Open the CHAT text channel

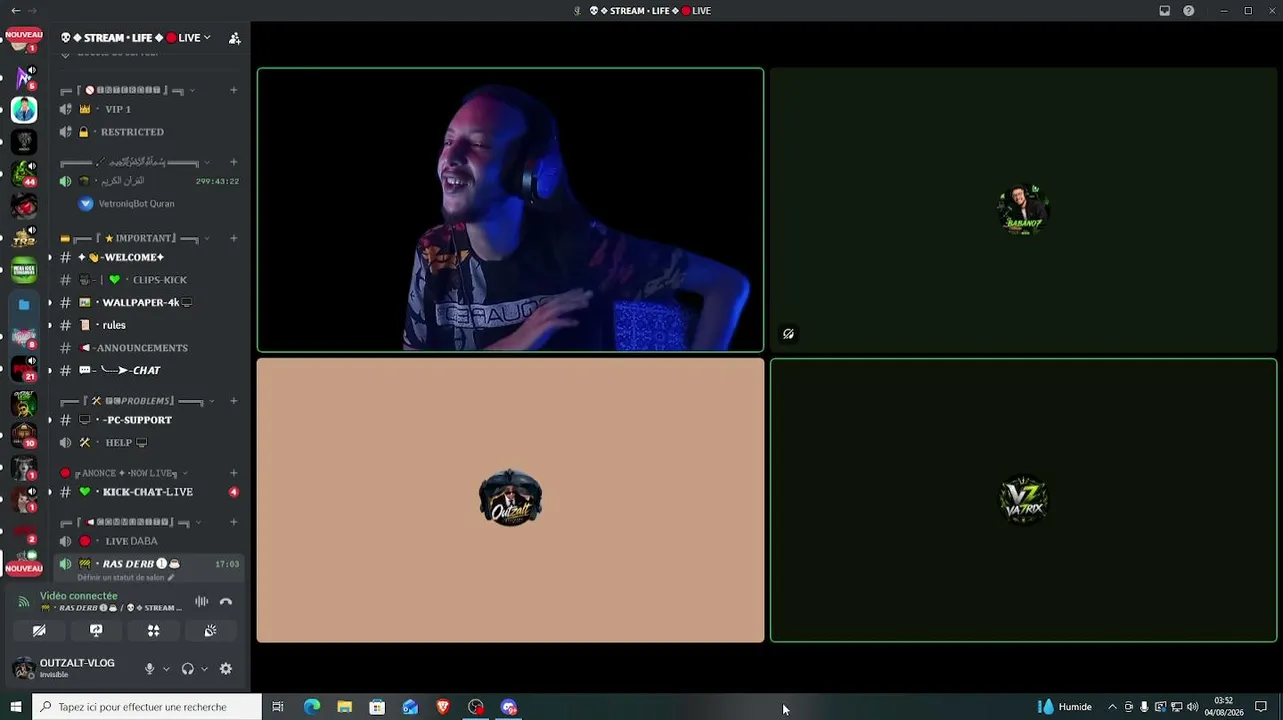pos(146,370)
